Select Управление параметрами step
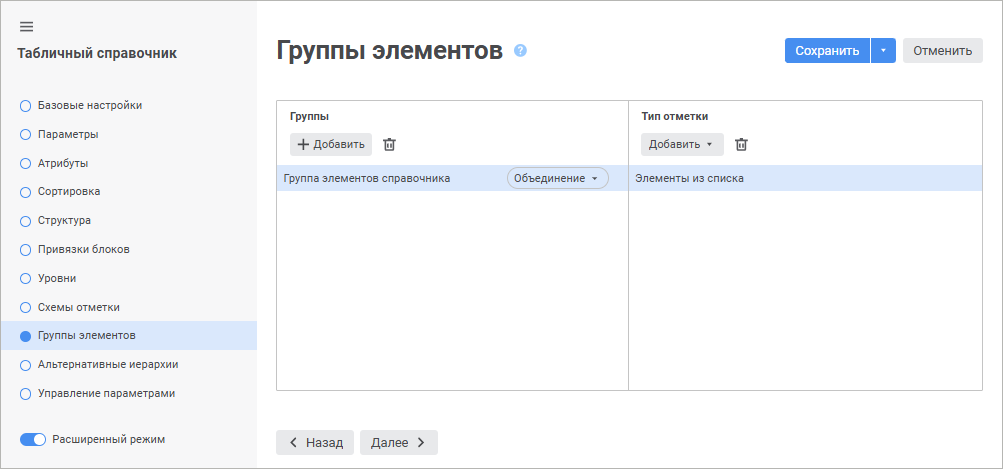Screen dimensions: 1003x469 click(129, 393)
